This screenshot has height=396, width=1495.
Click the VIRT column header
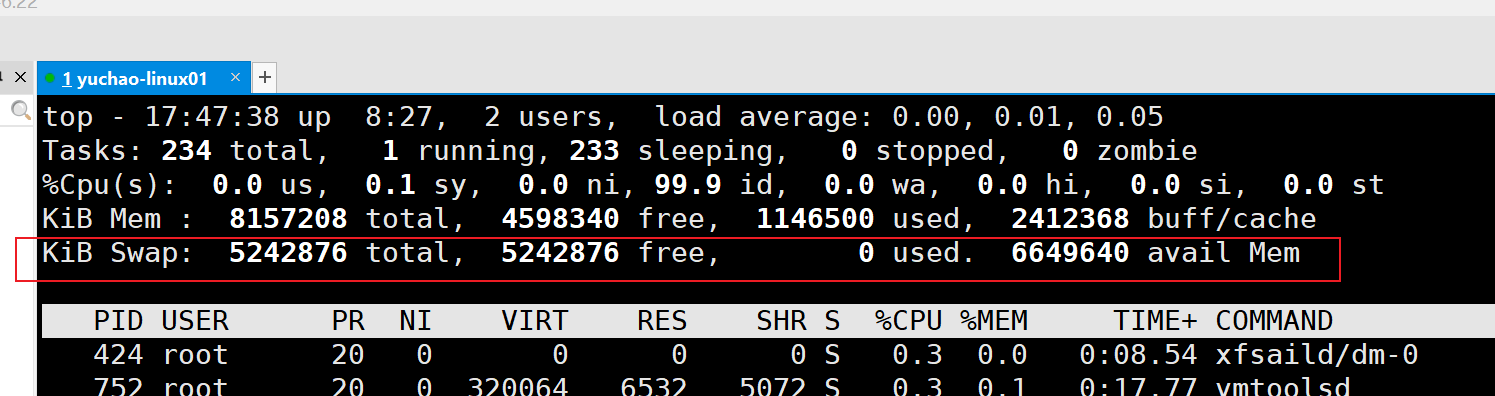coord(534,320)
